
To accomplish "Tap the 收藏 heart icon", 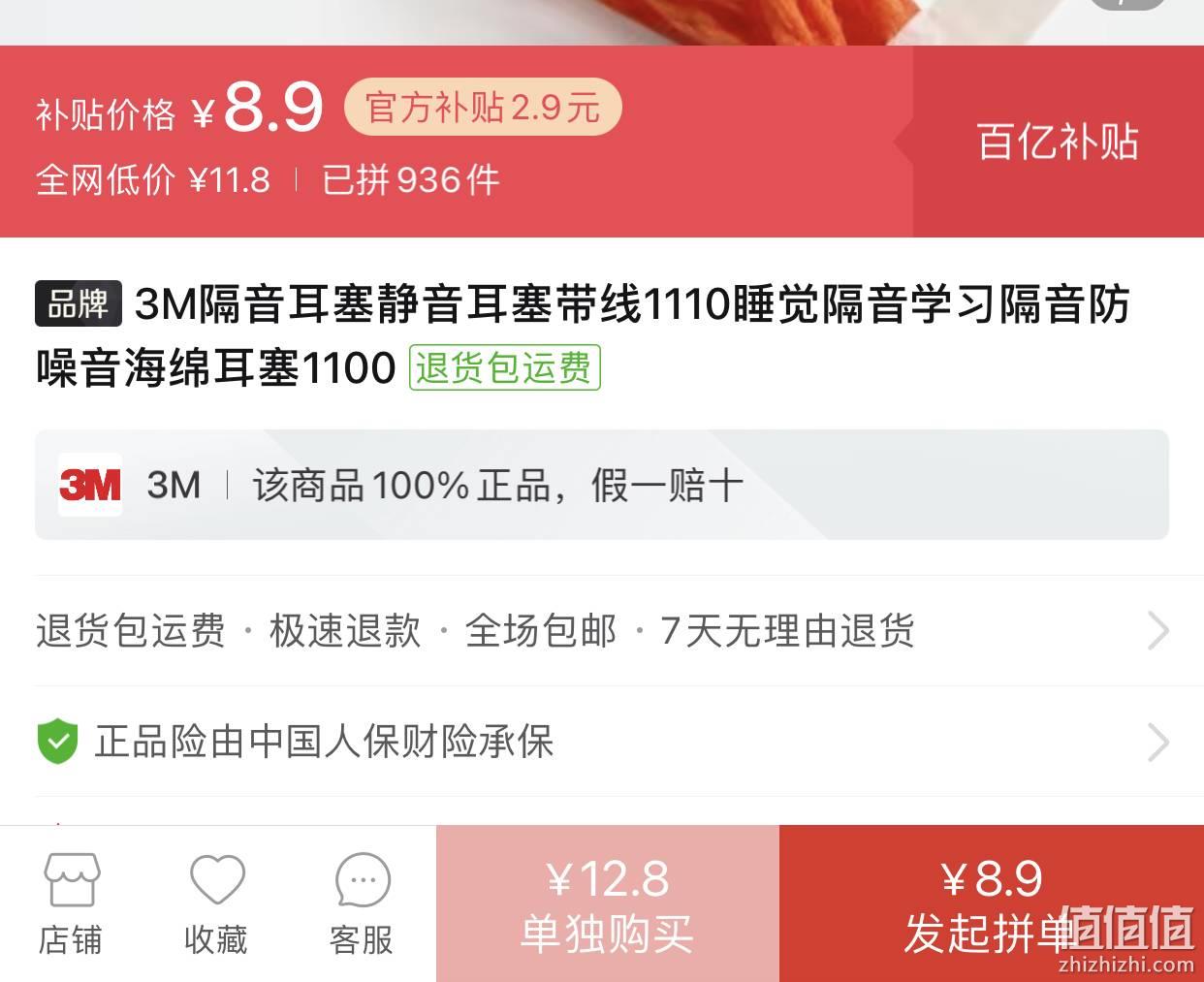I will 217,880.
